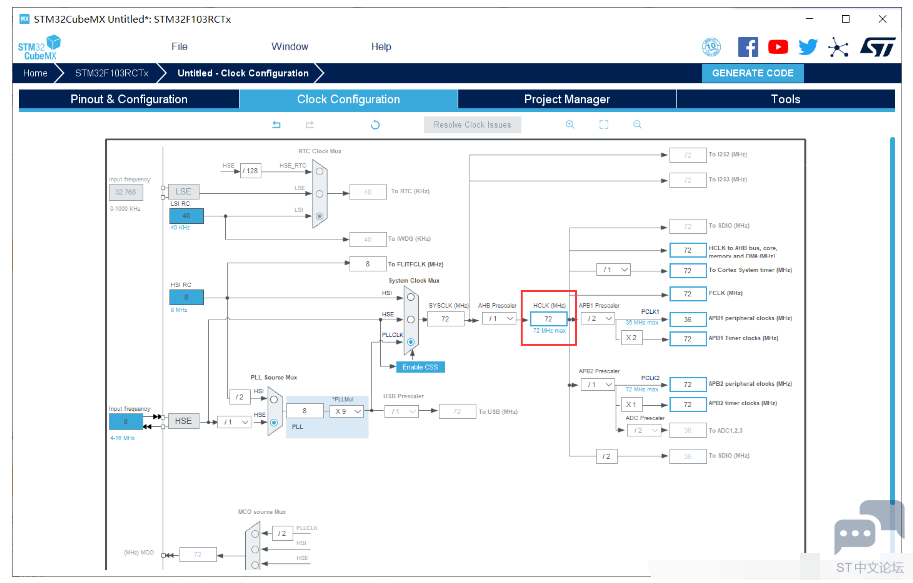
Task: Open the File menu
Action: click(179, 47)
